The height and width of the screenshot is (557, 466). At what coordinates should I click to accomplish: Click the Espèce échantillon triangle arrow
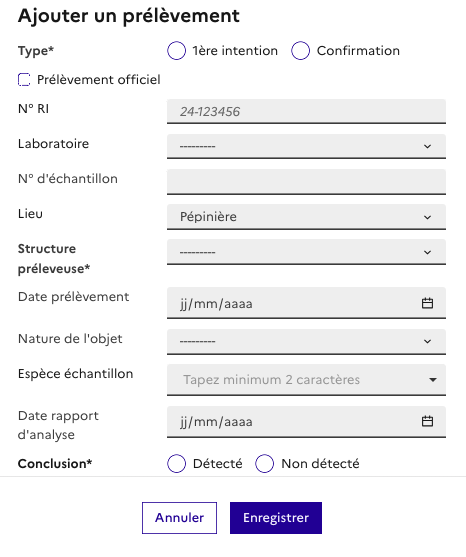pos(433,380)
